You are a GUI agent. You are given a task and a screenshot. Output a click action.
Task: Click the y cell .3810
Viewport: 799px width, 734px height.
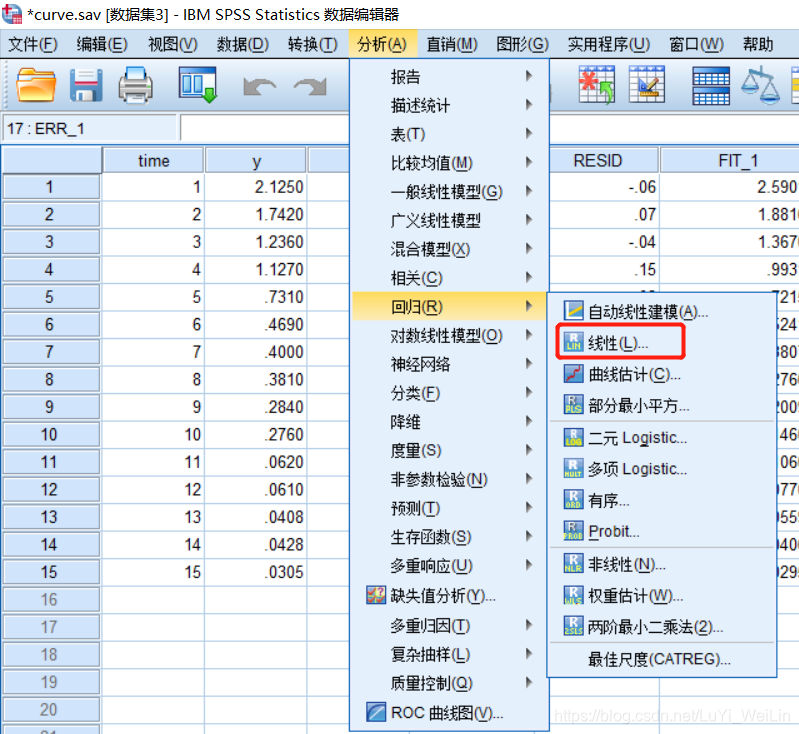coord(256,379)
